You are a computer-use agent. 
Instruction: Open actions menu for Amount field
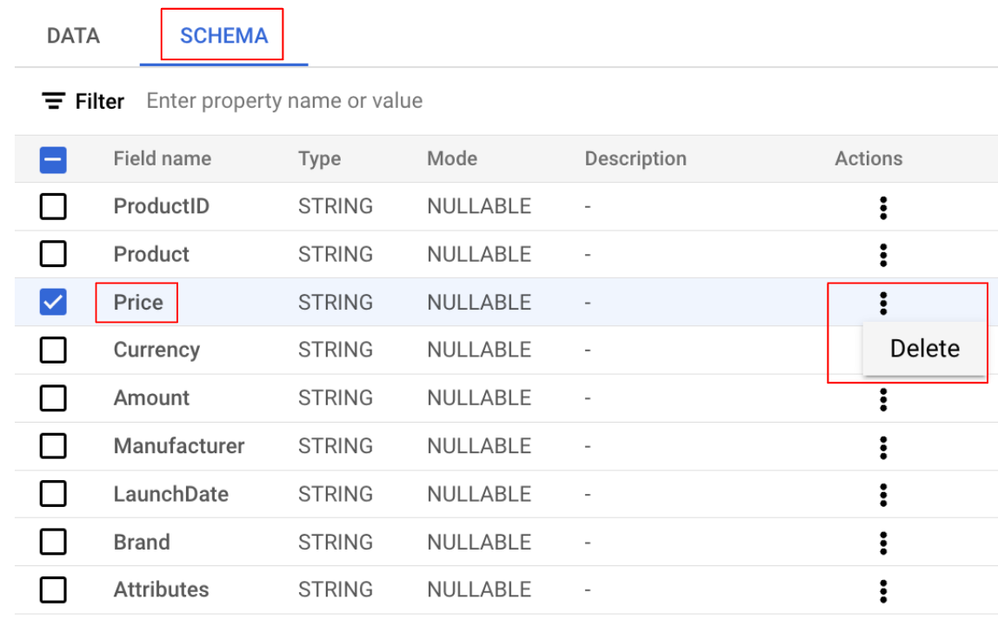883,399
